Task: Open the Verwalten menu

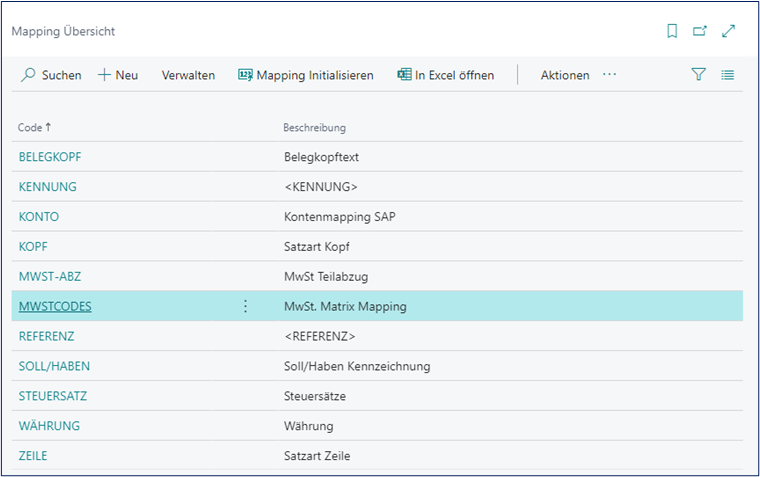Action: 188,75
